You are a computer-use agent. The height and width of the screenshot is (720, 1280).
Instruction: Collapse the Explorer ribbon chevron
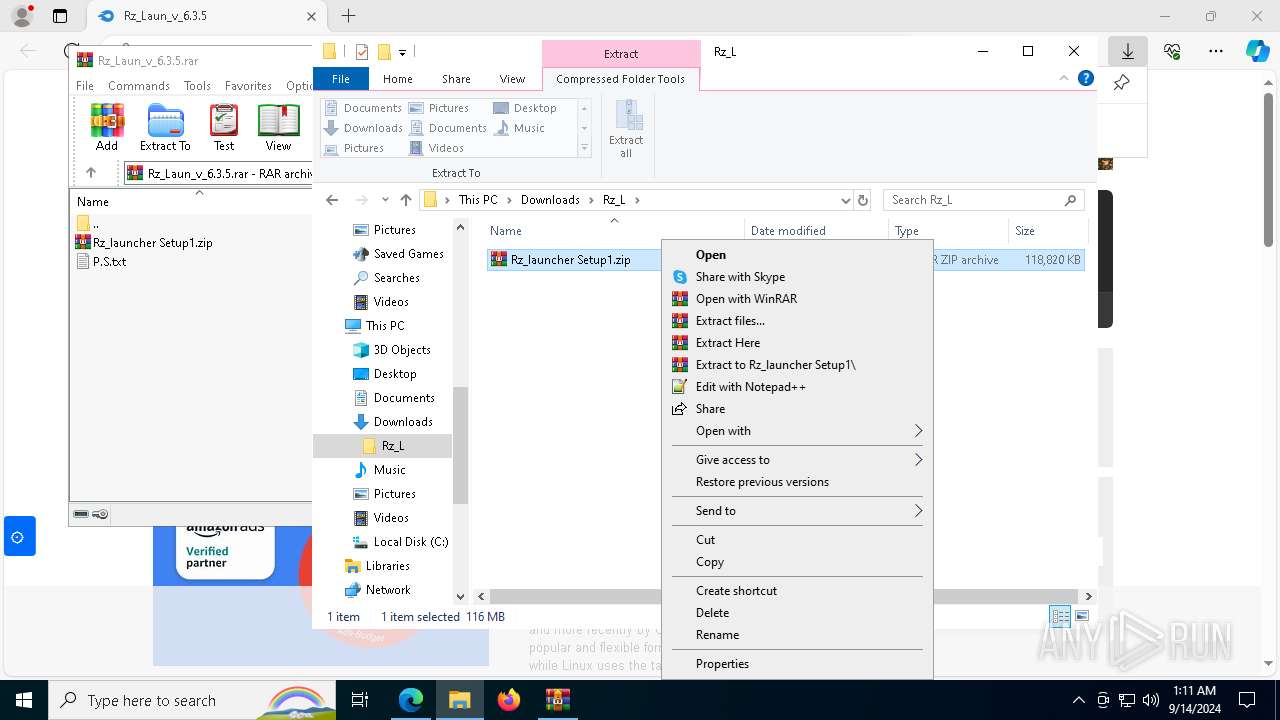[x=1064, y=79]
